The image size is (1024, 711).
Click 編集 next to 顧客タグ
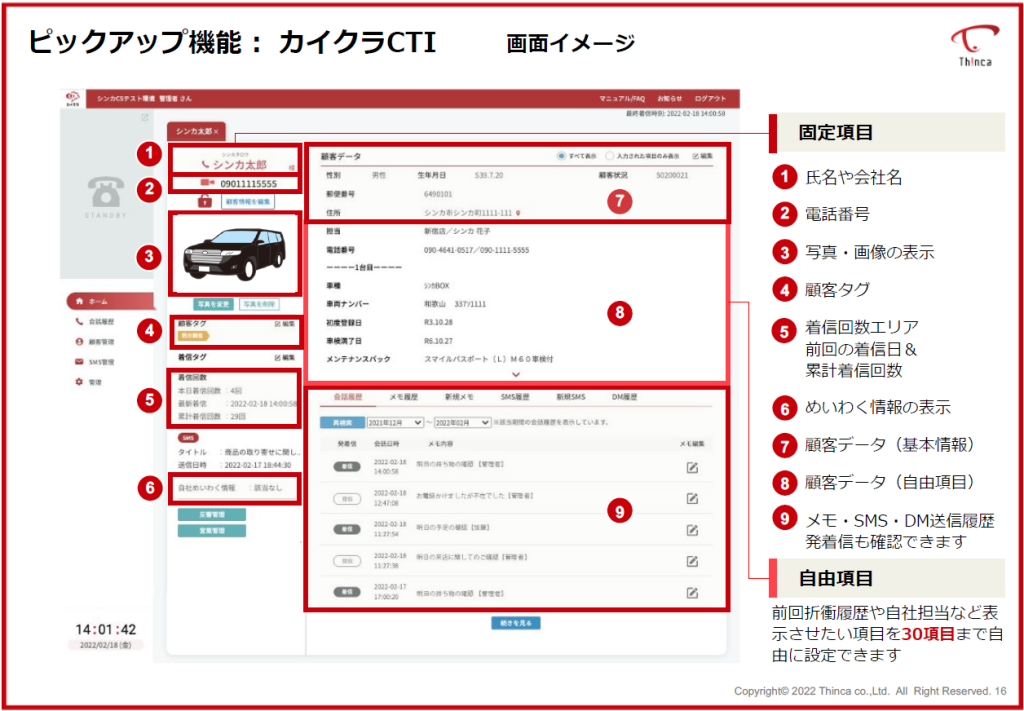point(285,323)
